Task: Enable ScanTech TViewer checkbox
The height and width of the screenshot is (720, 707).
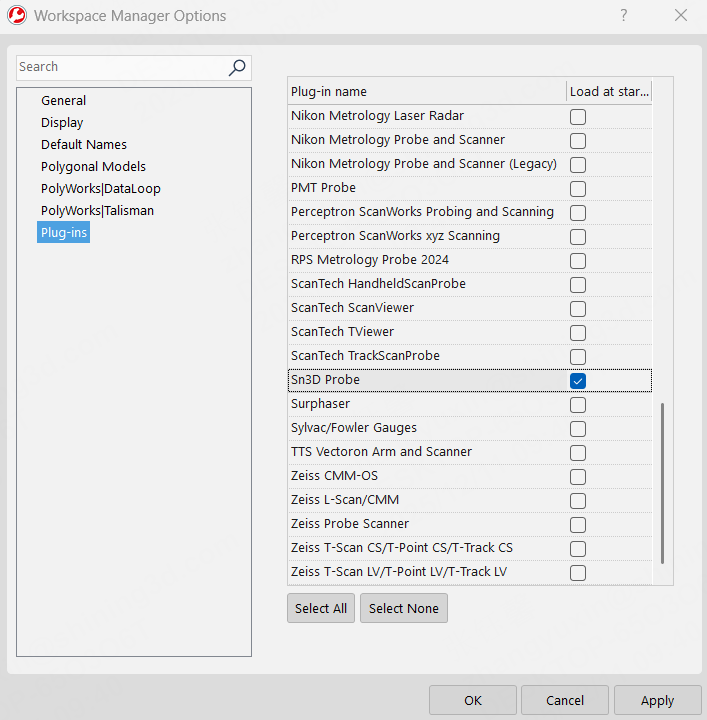Action: pos(578,332)
